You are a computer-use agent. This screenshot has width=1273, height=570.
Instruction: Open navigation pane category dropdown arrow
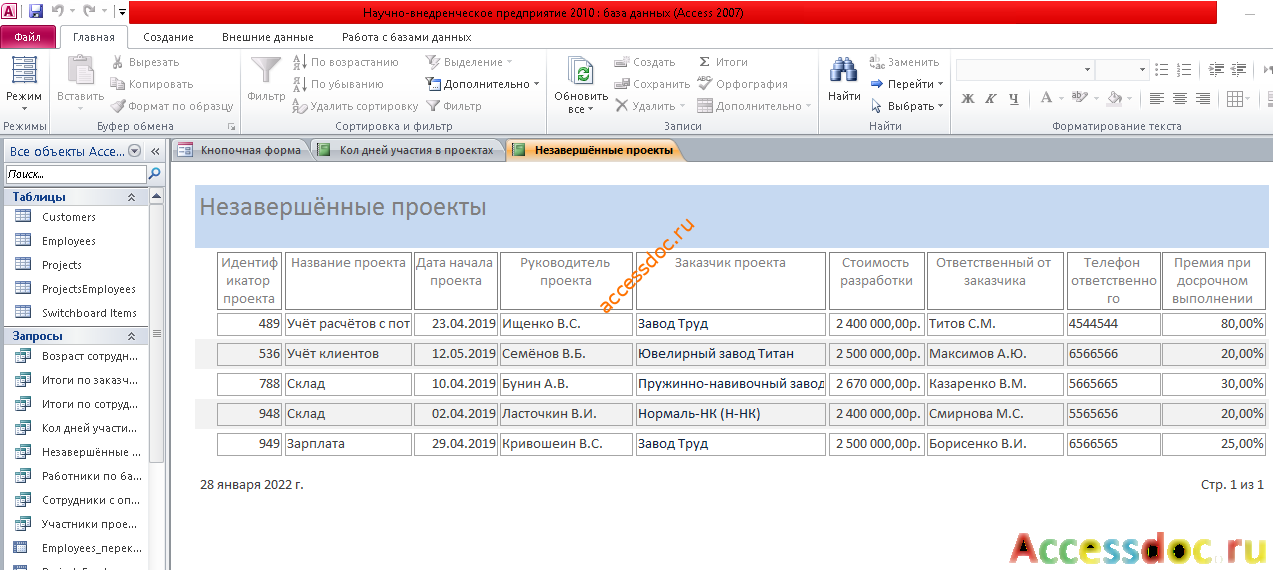135,151
